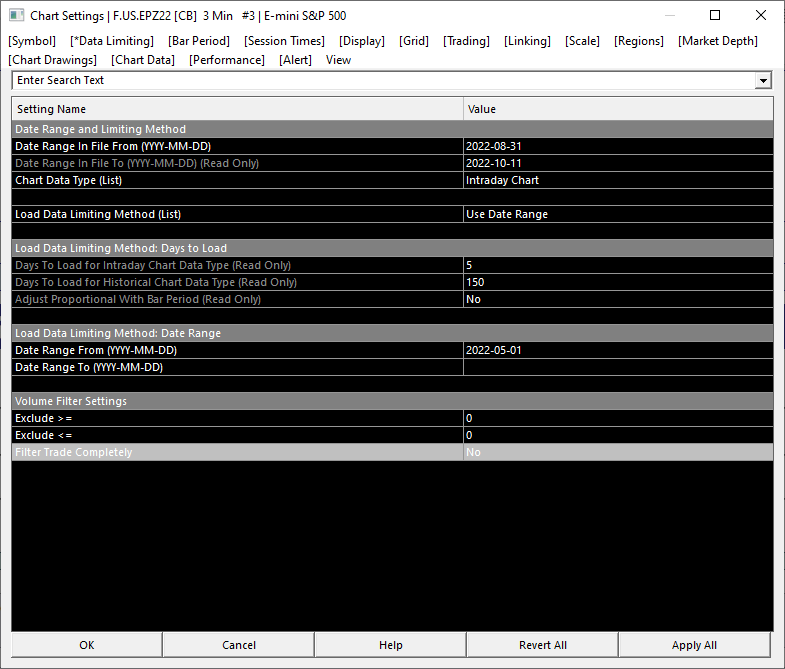This screenshot has width=785, height=669.
Task: Switch to the [Bar Period] tab
Action: point(199,41)
